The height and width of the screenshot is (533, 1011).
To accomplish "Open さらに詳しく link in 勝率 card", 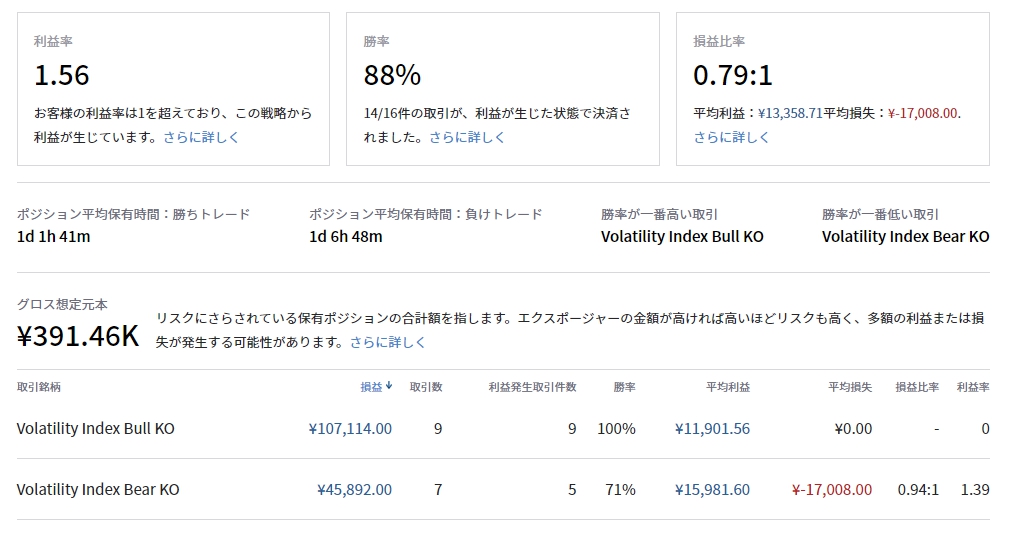I will click(467, 137).
